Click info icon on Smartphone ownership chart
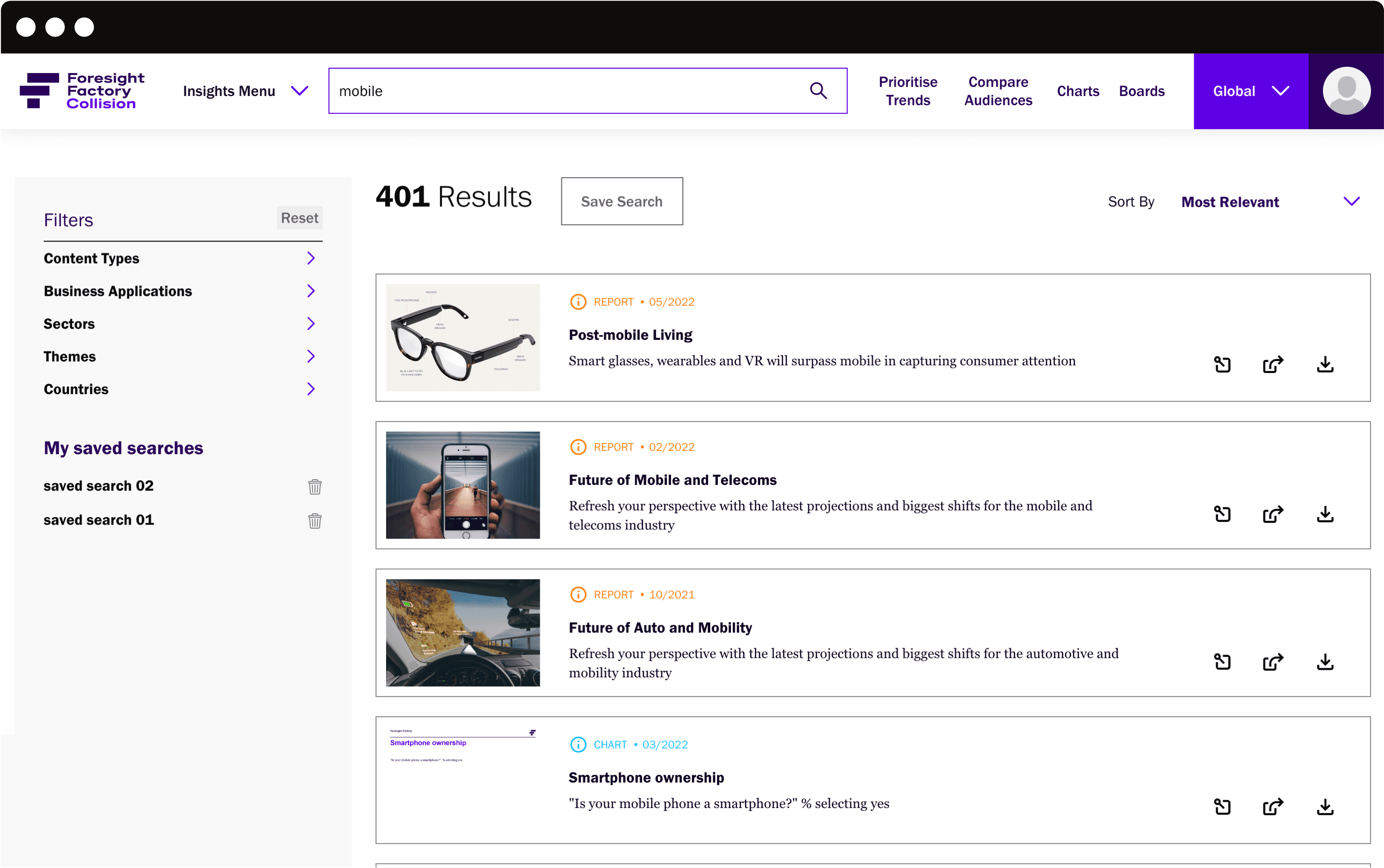Viewport: 1384px width, 868px height. [578, 745]
